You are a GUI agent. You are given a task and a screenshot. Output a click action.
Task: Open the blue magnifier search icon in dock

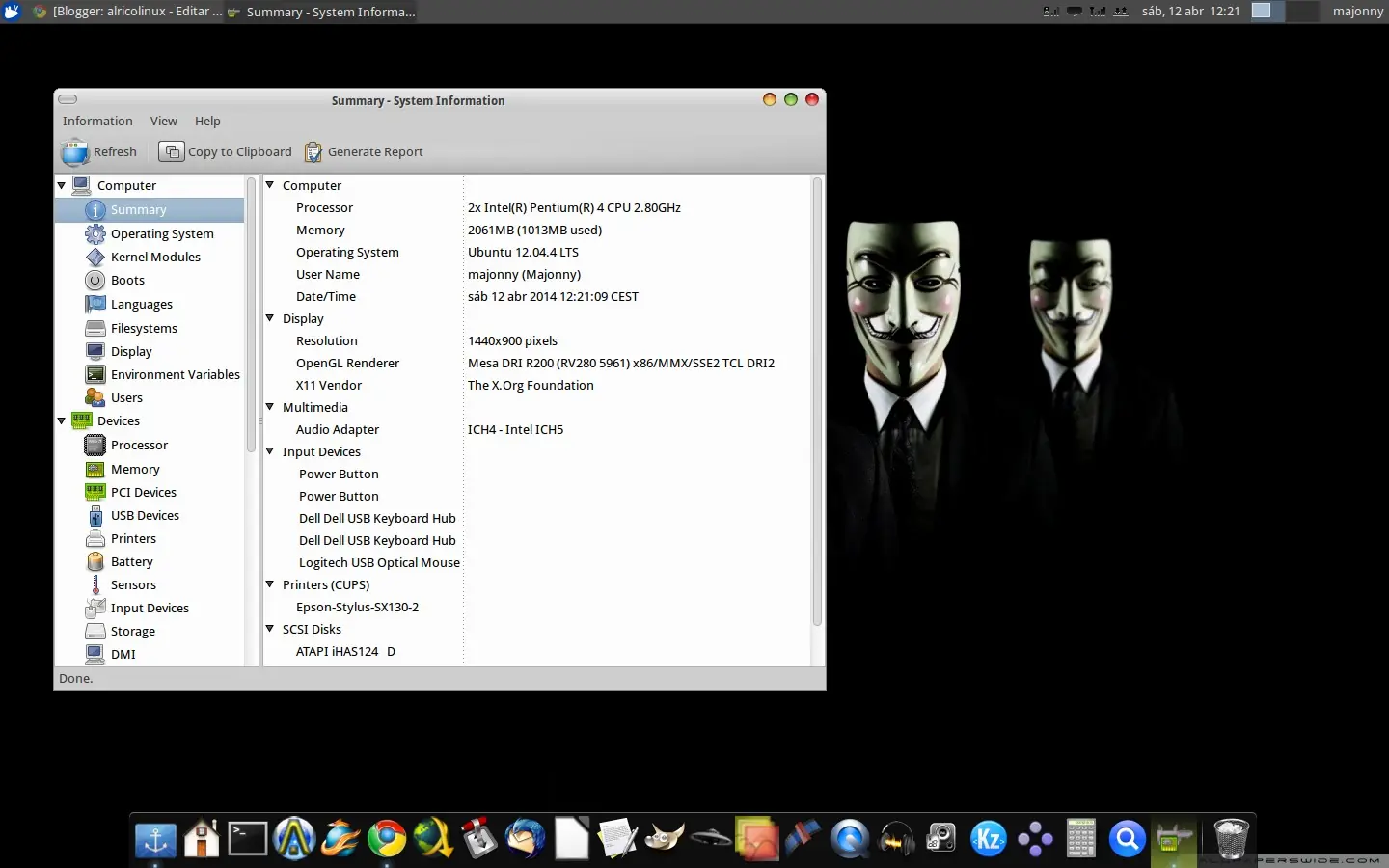pos(1127,839)
